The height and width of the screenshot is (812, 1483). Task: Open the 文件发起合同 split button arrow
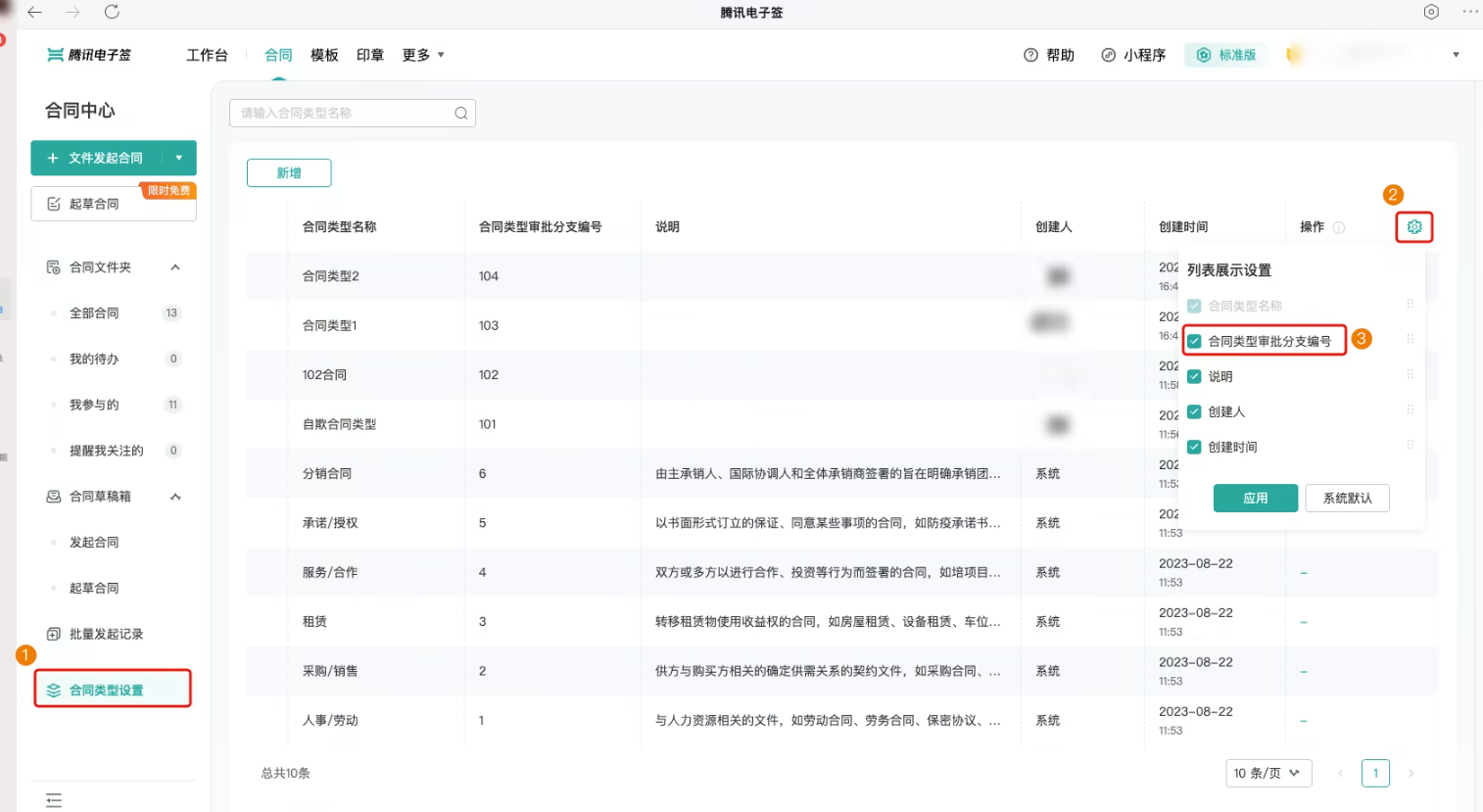[178, 158]
